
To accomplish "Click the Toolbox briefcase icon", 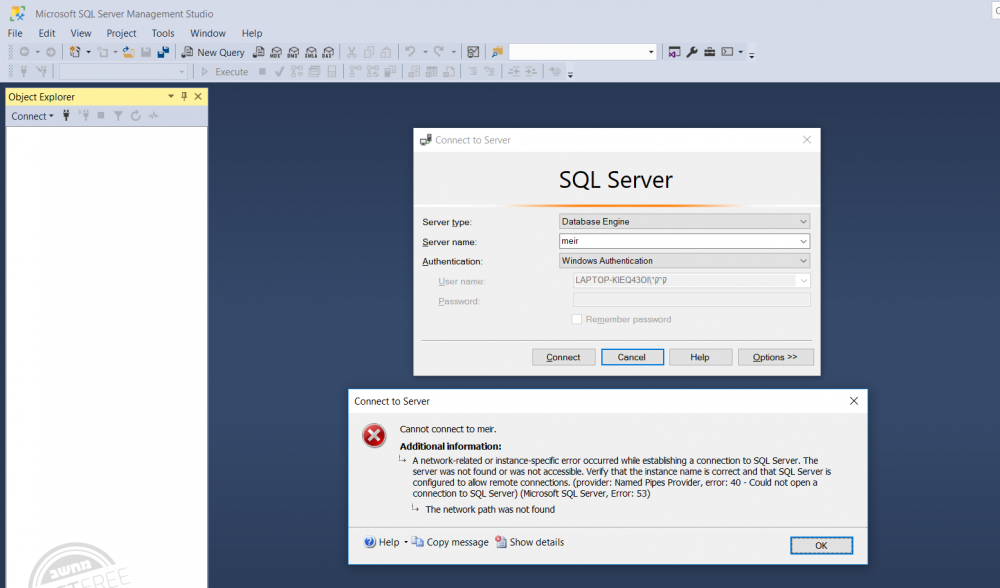I will pyautogui.click(x=709, y=52).
